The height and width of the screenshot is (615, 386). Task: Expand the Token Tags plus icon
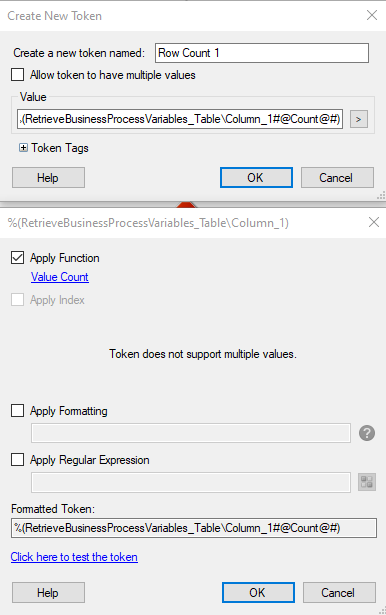click(24, 148)
